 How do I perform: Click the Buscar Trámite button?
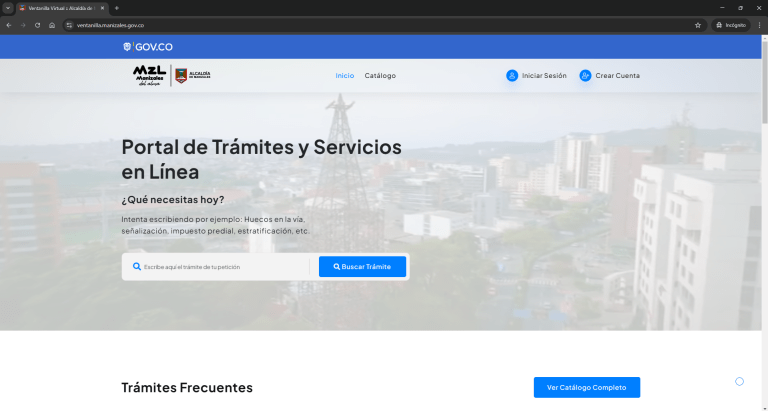362,266
